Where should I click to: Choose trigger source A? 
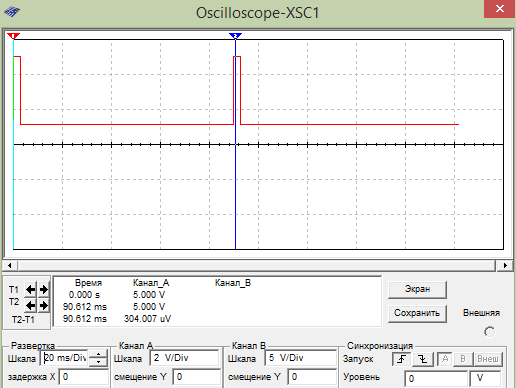(445, 359)
